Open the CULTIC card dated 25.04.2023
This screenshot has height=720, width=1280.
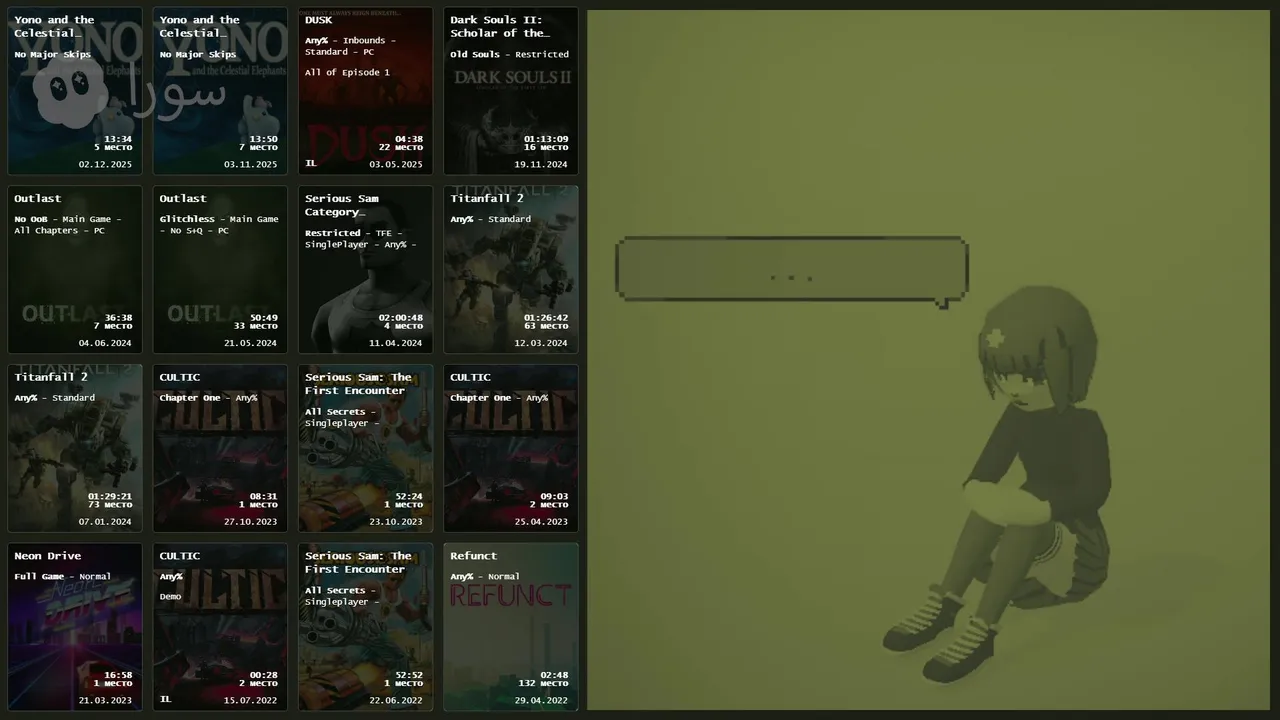[511, 448]
